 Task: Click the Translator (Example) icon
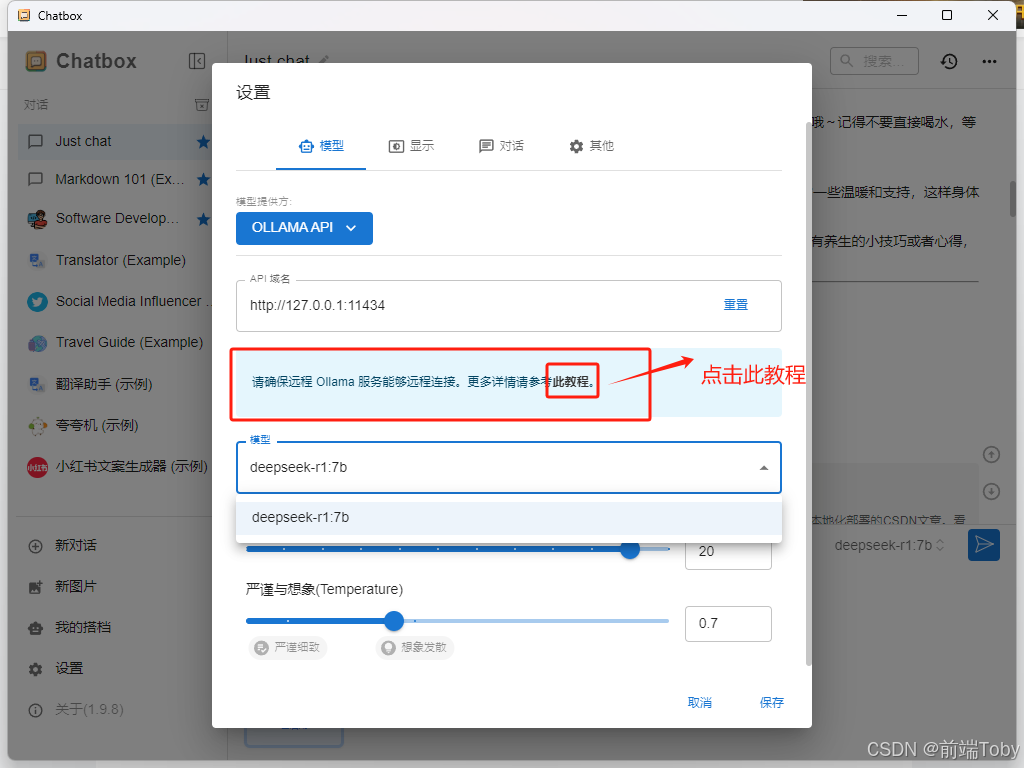pos(37,260)
